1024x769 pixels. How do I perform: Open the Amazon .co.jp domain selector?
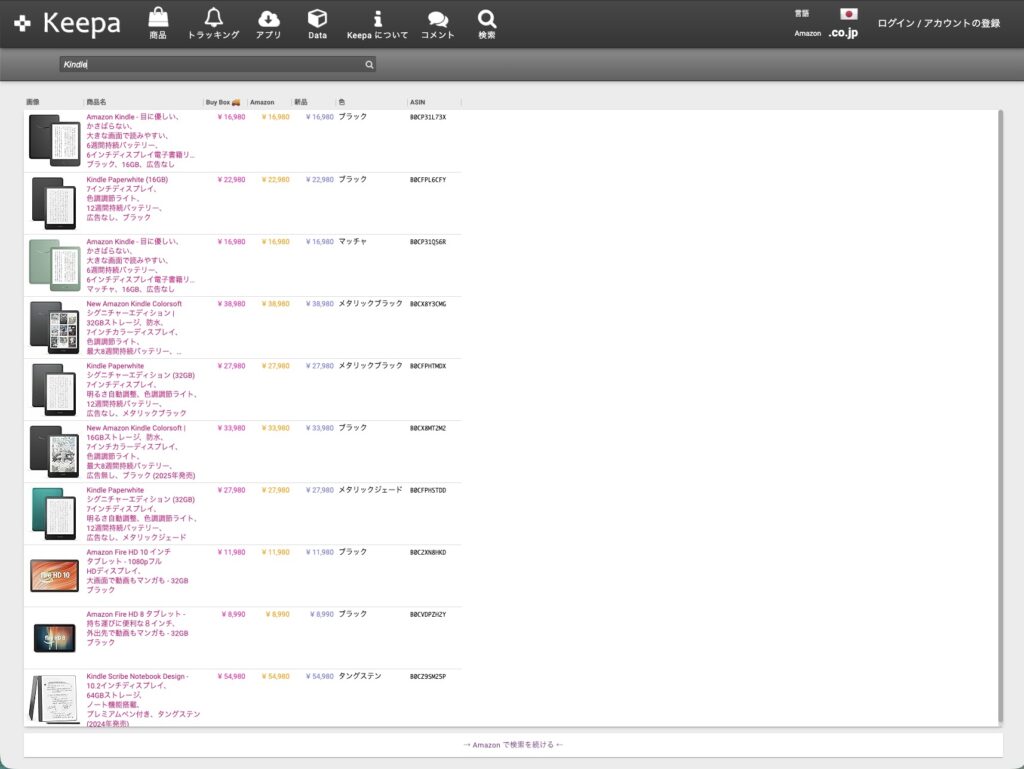tap(842, 33)
